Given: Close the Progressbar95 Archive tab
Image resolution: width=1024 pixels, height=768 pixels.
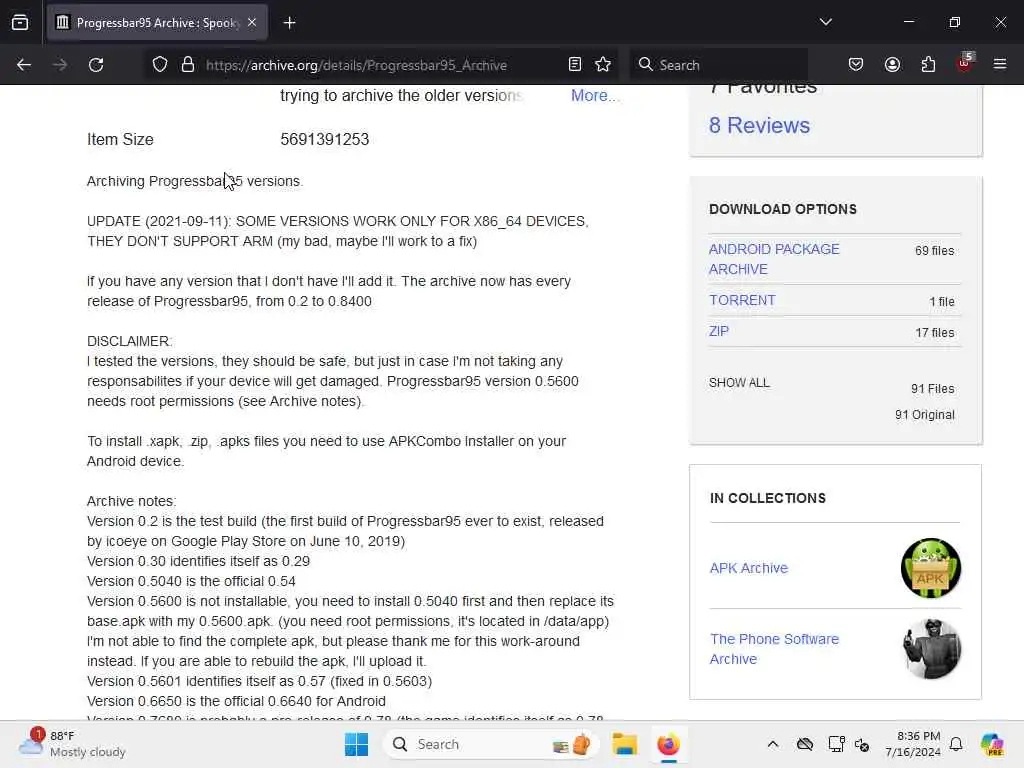Looking at the screenshot, I should point(252,23).
